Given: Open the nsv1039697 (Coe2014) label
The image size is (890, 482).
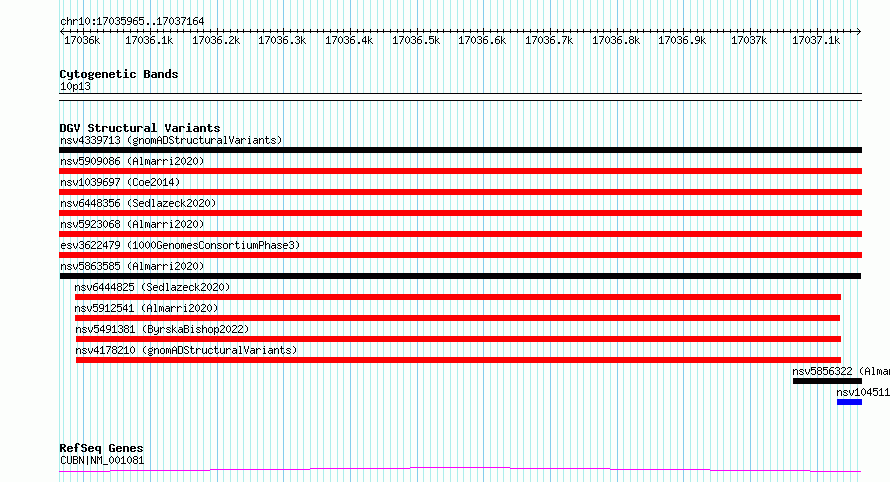Looking at the screenshot, I should 120,182.
